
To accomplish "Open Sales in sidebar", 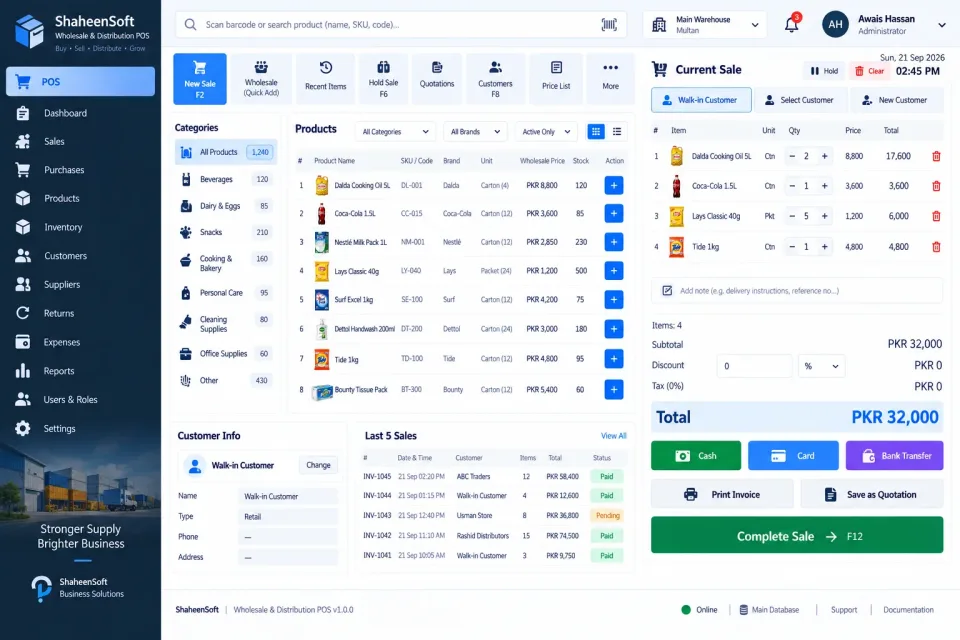I will [80, 141].
